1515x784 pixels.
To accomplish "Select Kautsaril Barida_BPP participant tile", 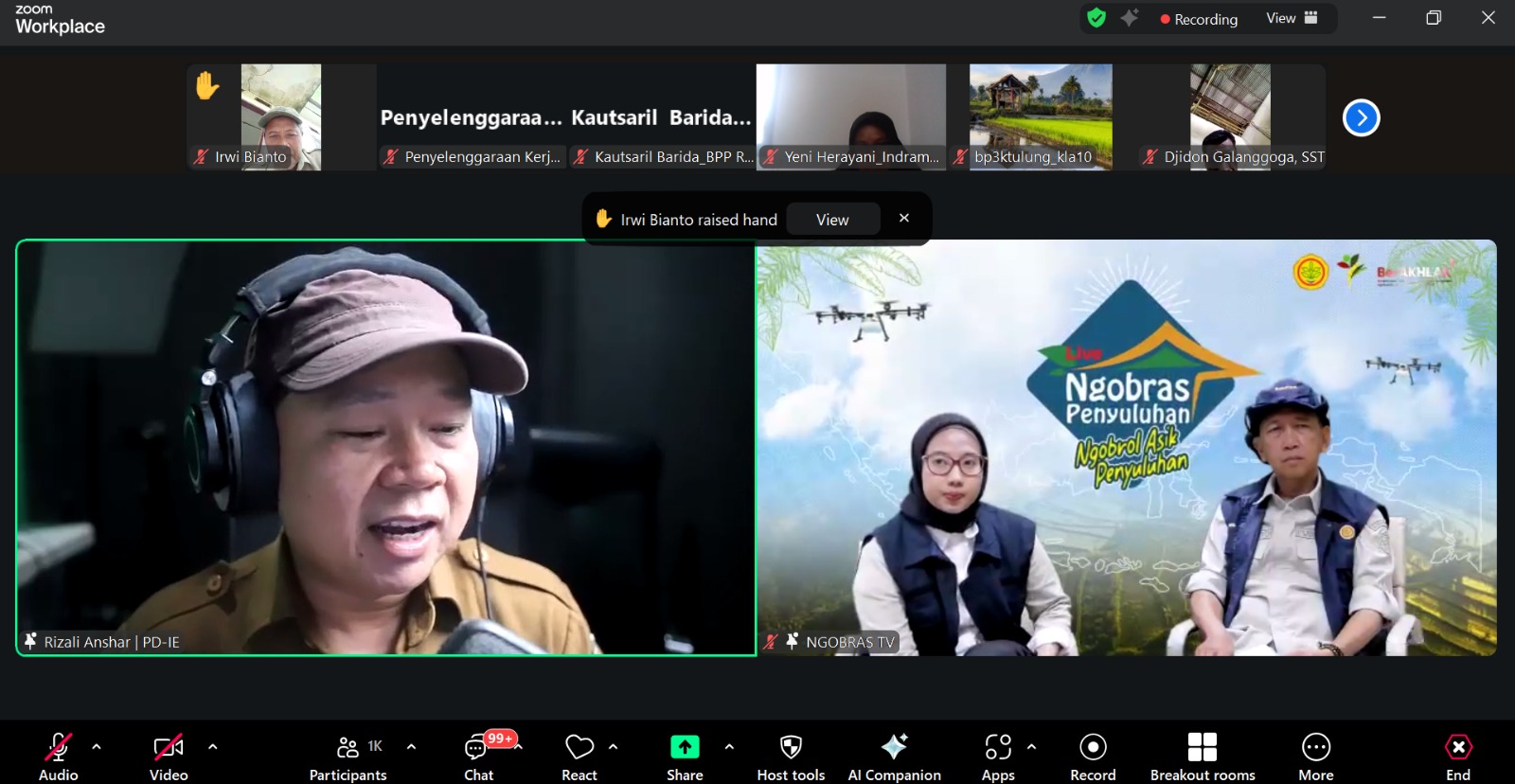I will click(661, 117).
